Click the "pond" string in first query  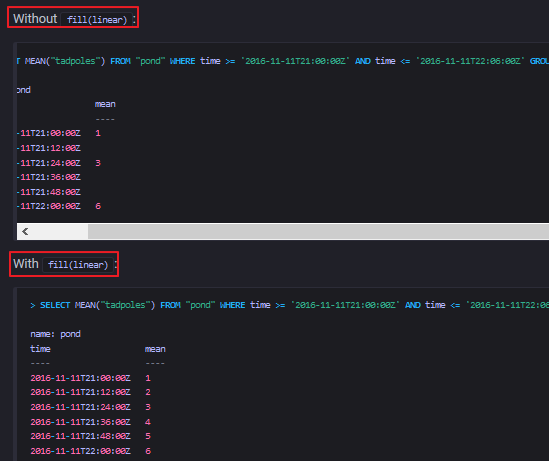coord(151,61)
